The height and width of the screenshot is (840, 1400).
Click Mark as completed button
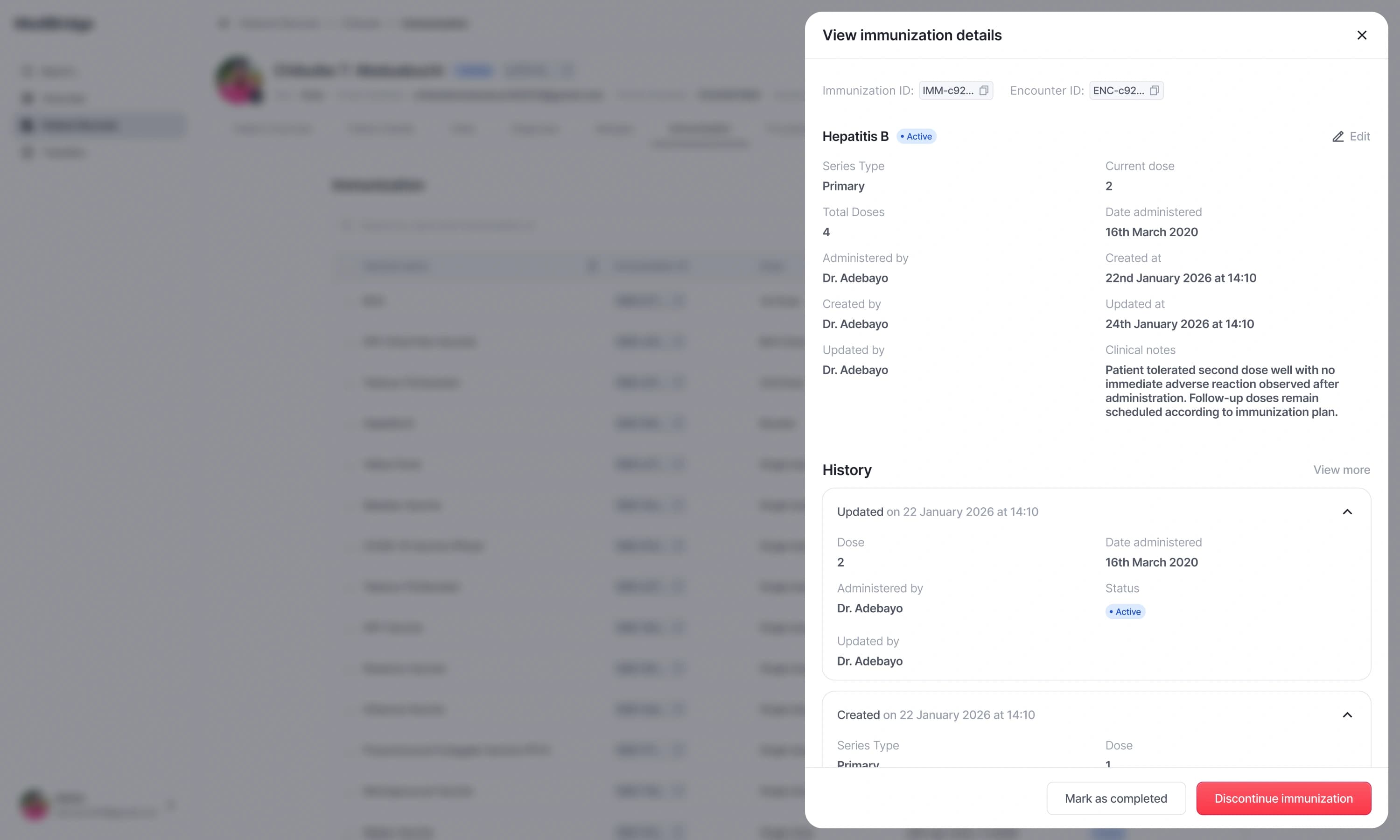point(1115,798)
